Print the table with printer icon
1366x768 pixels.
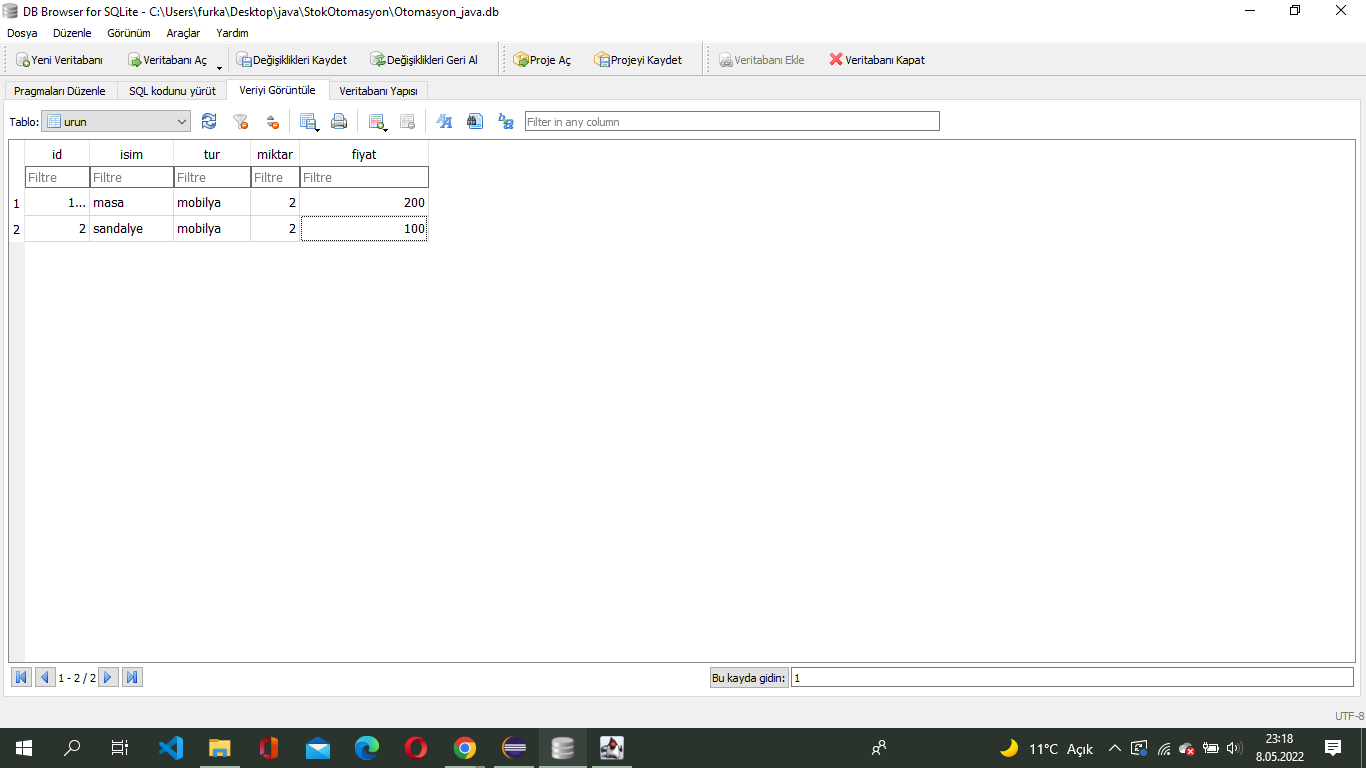tap(339, 121)
